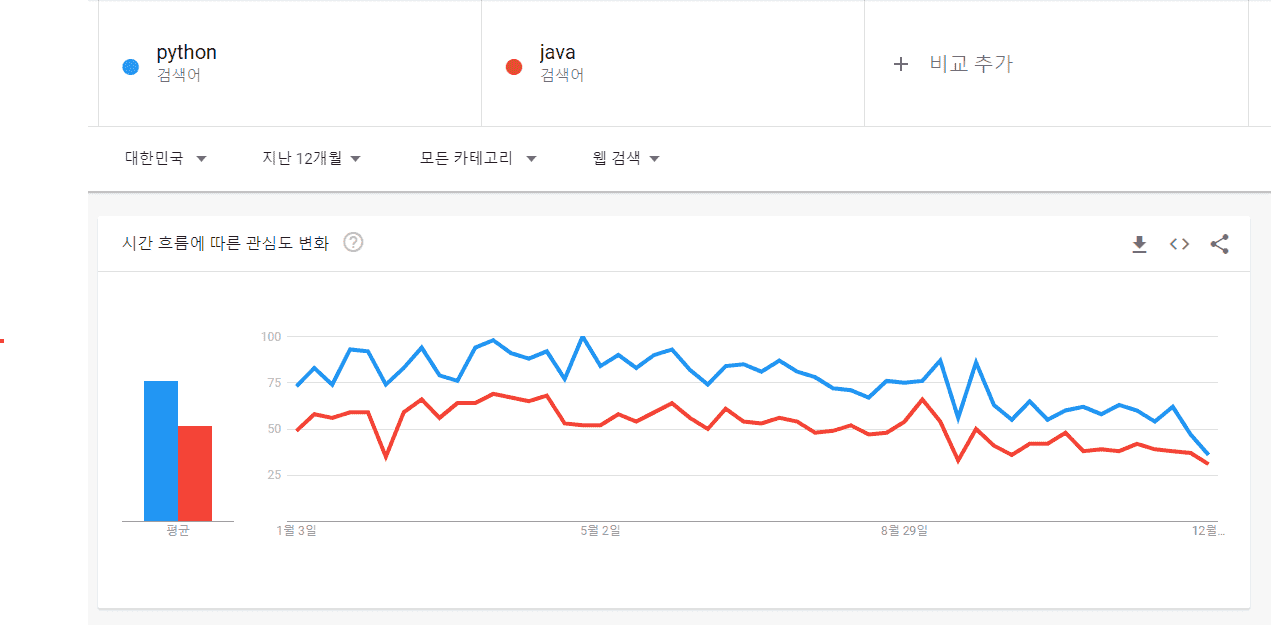1271x625 pixels.
Task: Open the help question mark icon
Action: click(x=353, y=242)
